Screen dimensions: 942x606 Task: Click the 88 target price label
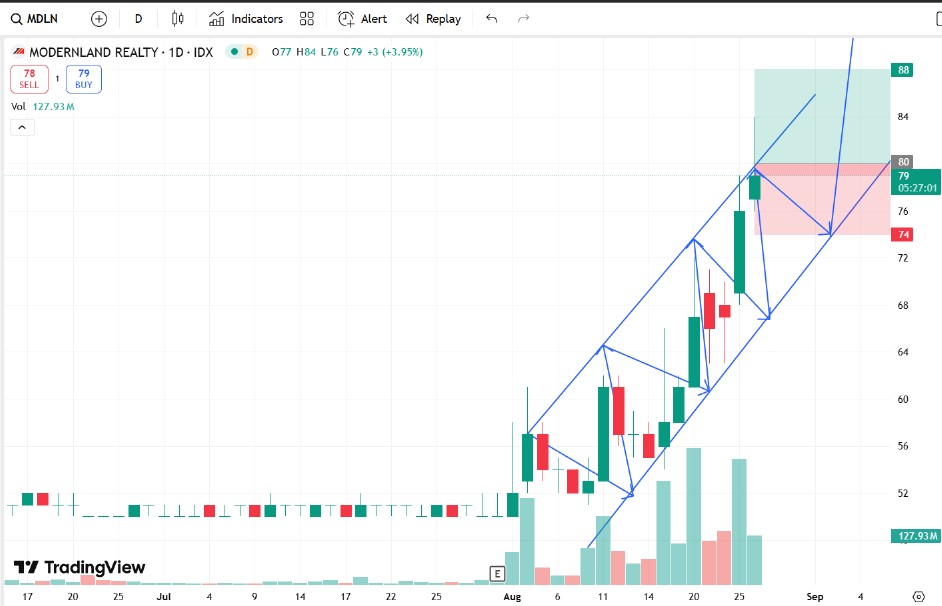[x=903, y=70]
